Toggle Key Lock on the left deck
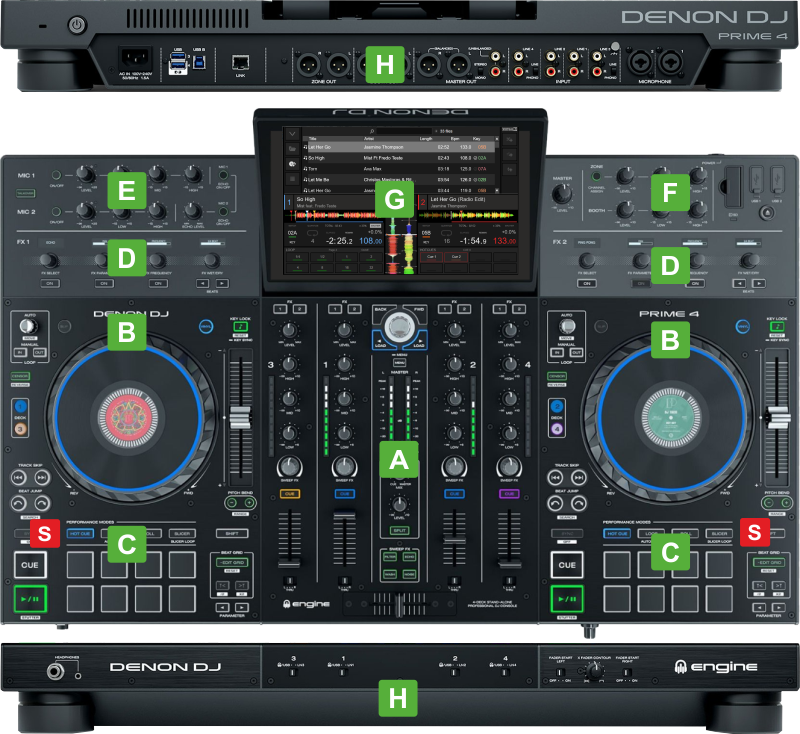The height and width of the screenshot is (734, 800). 240,326
